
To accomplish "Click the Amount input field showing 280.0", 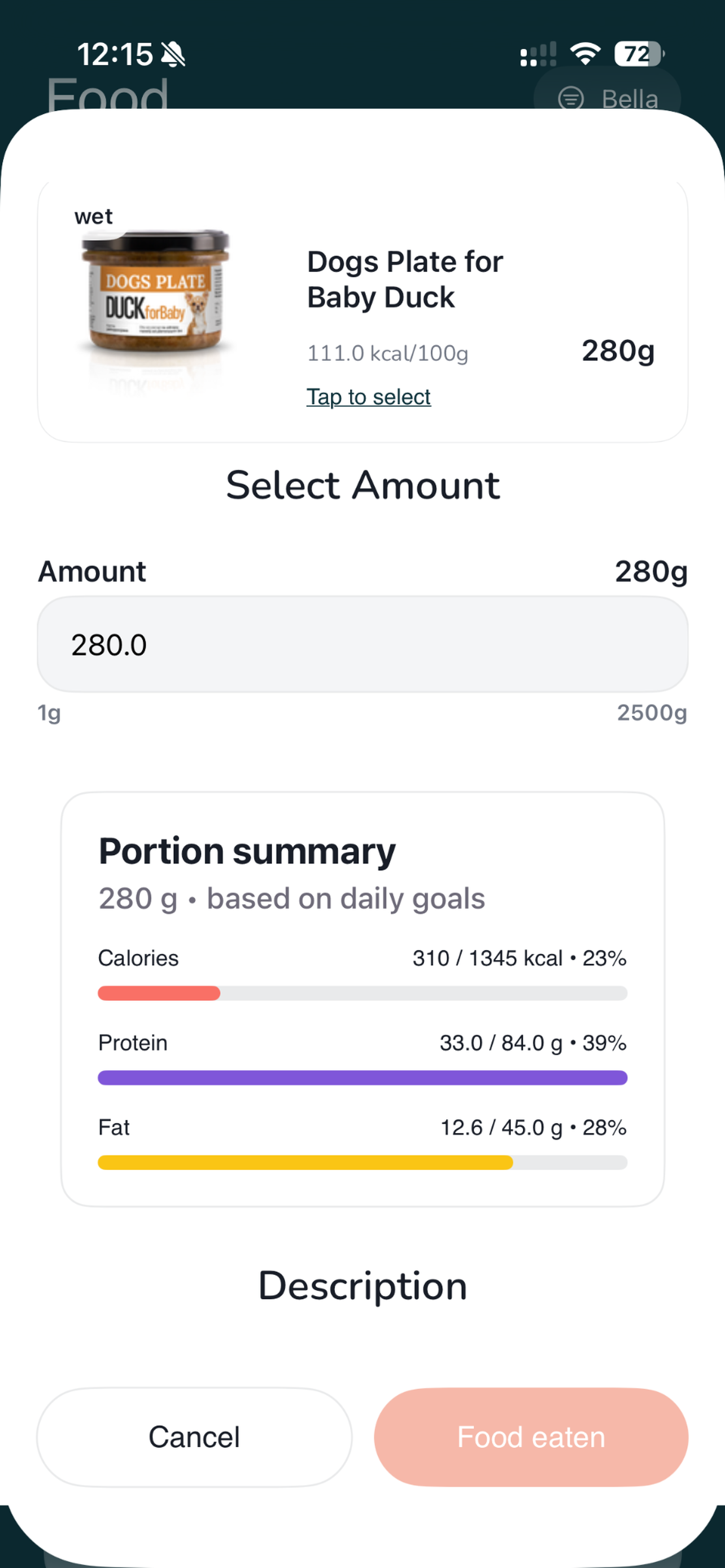I will (363, 644).
